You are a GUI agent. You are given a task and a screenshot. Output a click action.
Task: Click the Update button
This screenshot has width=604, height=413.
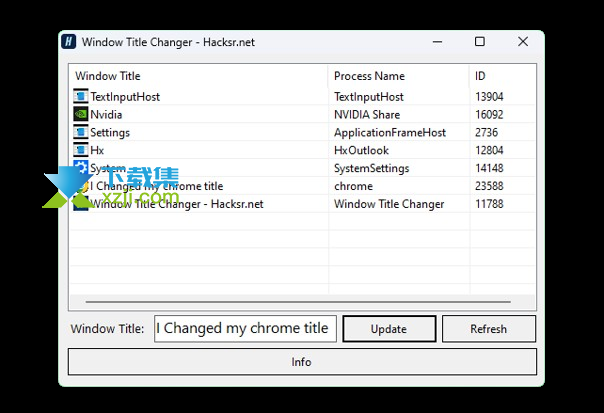coord(389,329)
